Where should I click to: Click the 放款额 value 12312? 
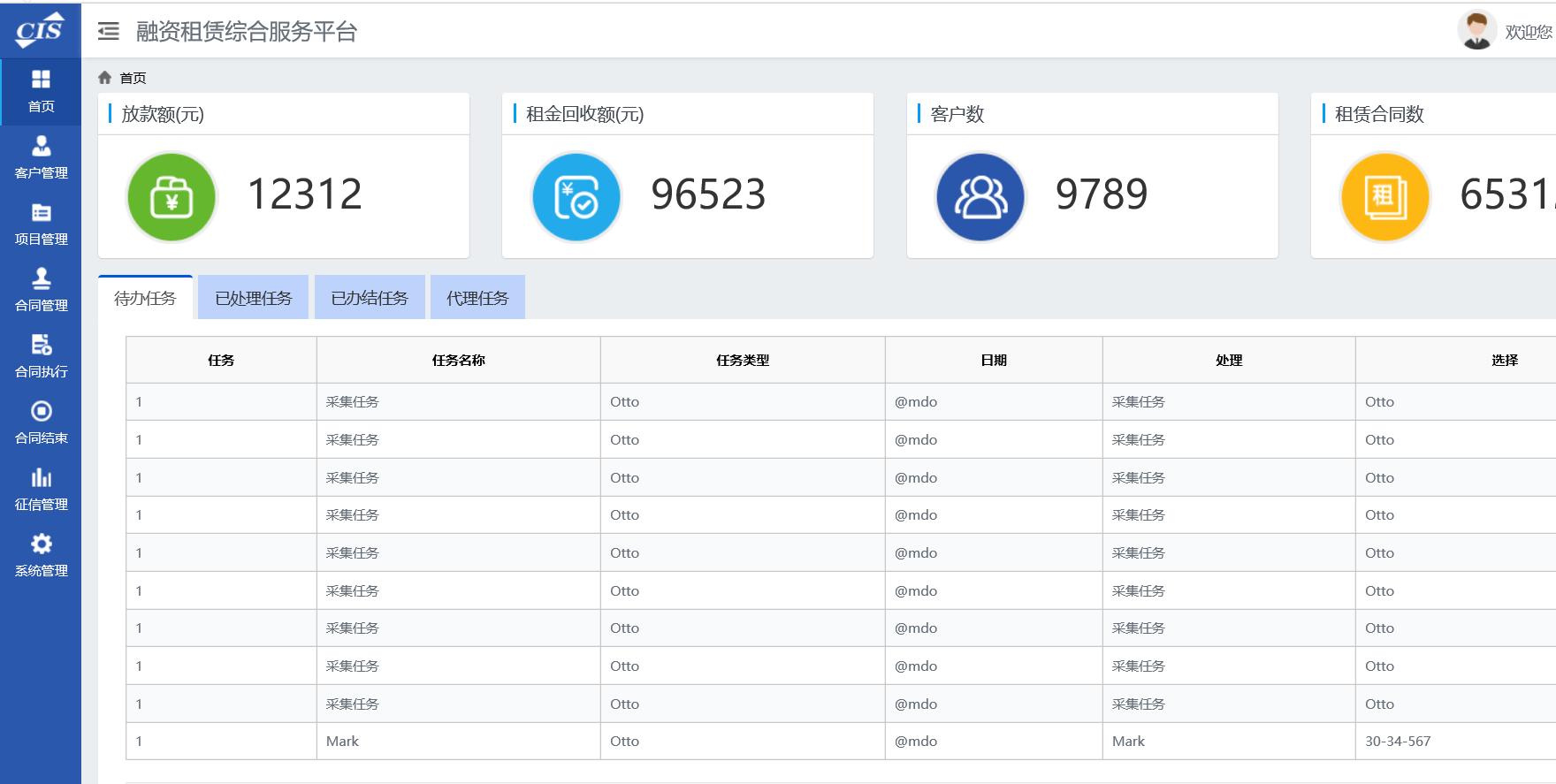pyautogui.click(x=305, y=194)
